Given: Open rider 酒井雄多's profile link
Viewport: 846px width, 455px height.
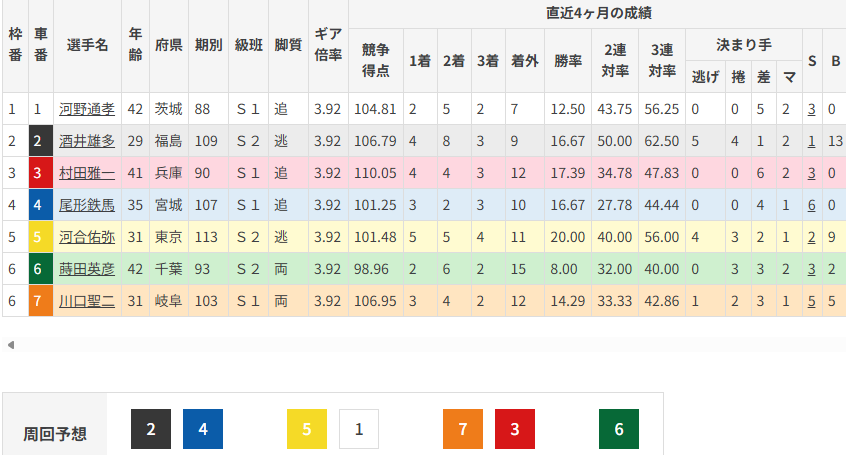Looking at the screenshot, I should pyautogui.click(x=87, y=141).
